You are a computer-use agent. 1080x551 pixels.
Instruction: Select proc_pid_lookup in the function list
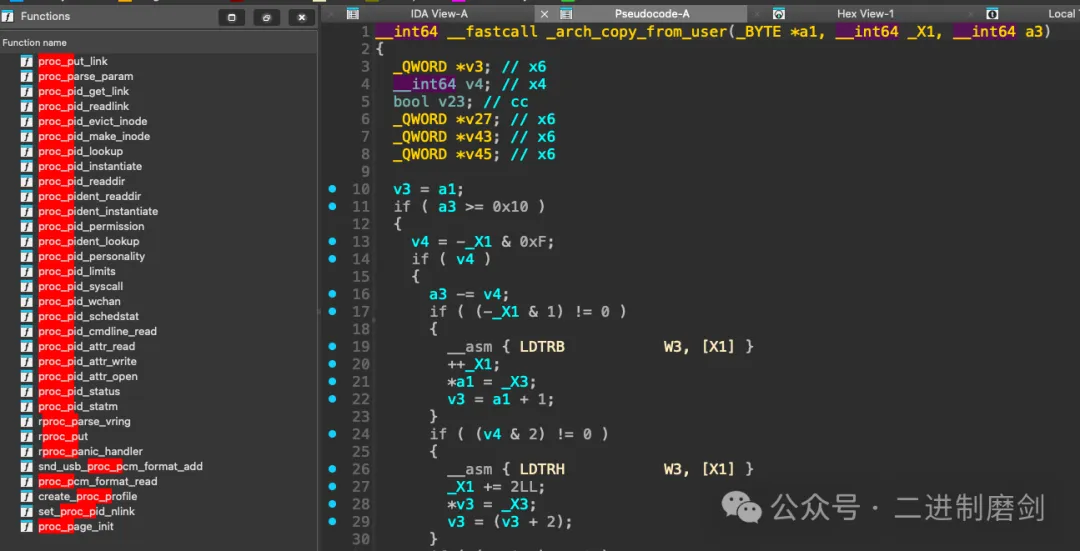[80, 152]
